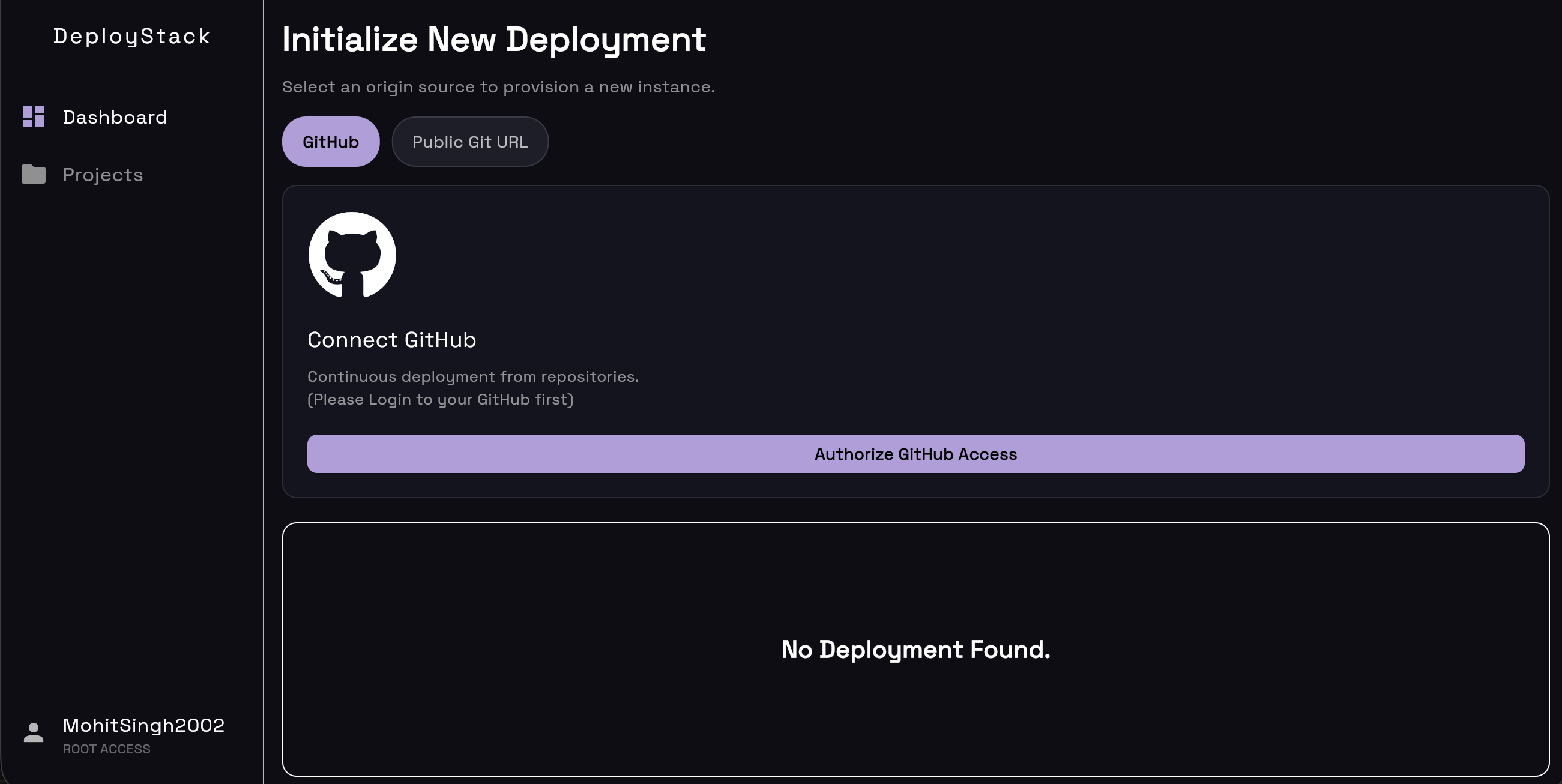Click the origin source instruction text
The width and height of the screenshot is (1562, 784).
[498, 86]
